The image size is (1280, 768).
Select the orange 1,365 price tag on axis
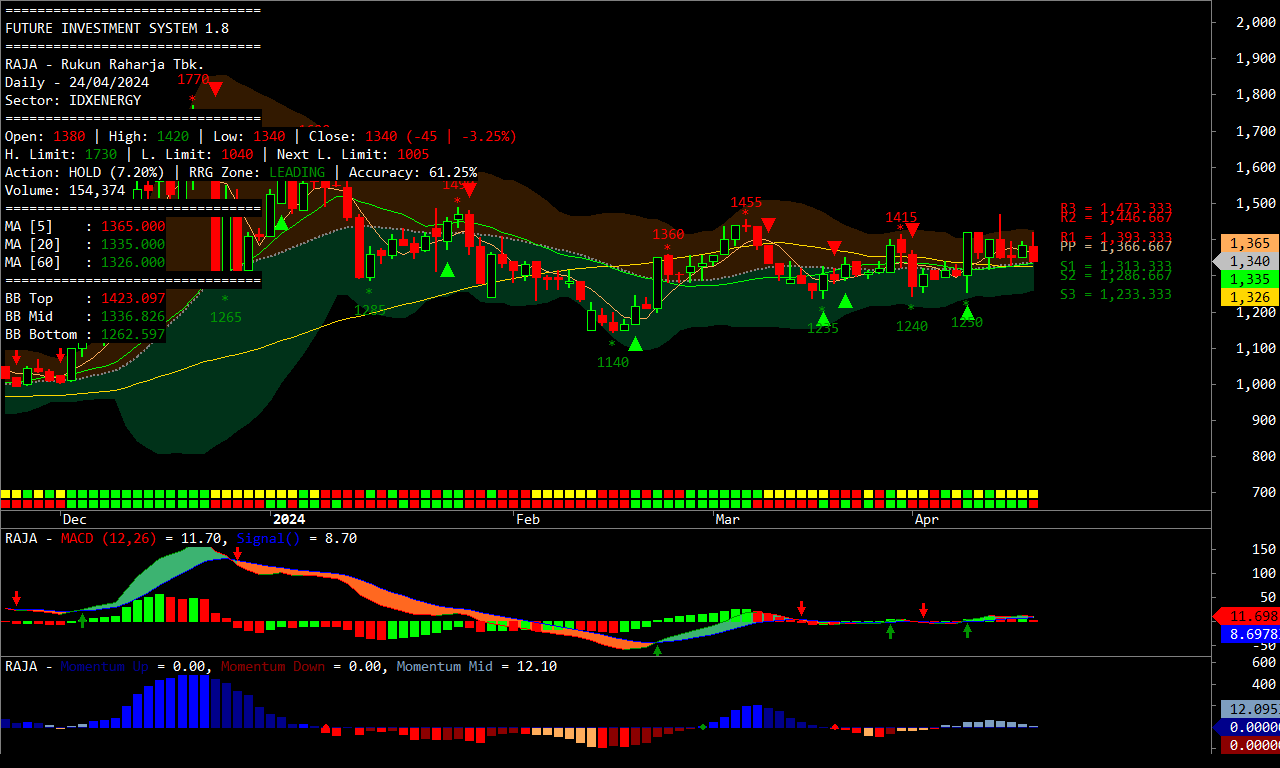coord(1248,243)
